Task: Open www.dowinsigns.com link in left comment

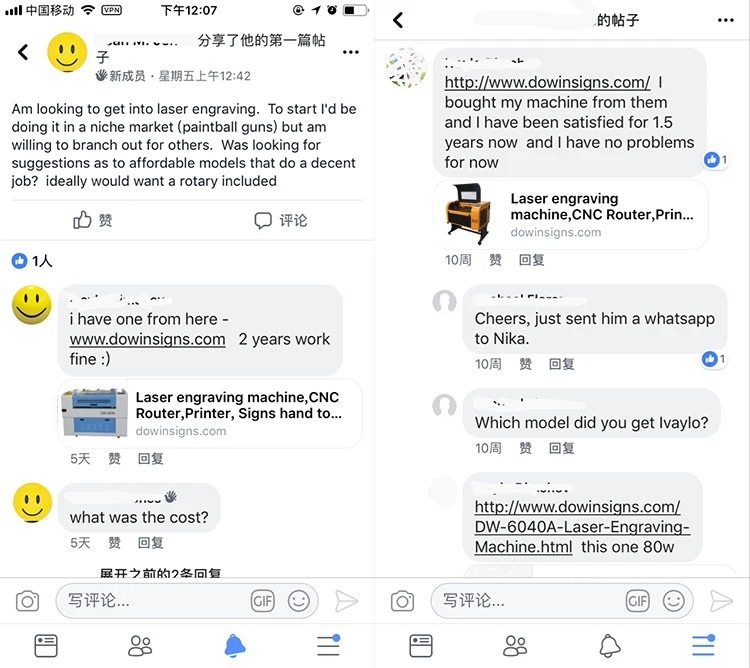Action: (x=147, y=339)
